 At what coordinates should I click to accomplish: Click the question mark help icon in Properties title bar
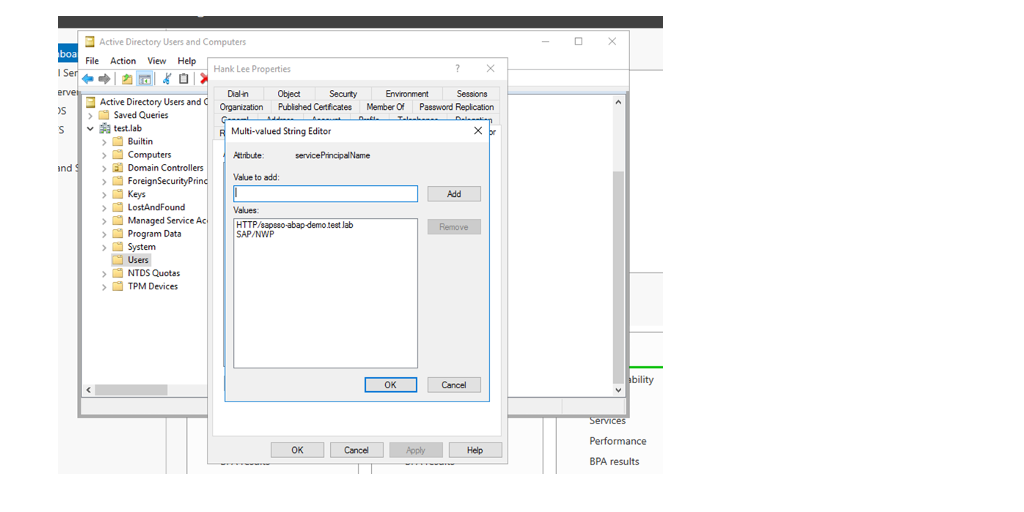(x=457, y=69)
